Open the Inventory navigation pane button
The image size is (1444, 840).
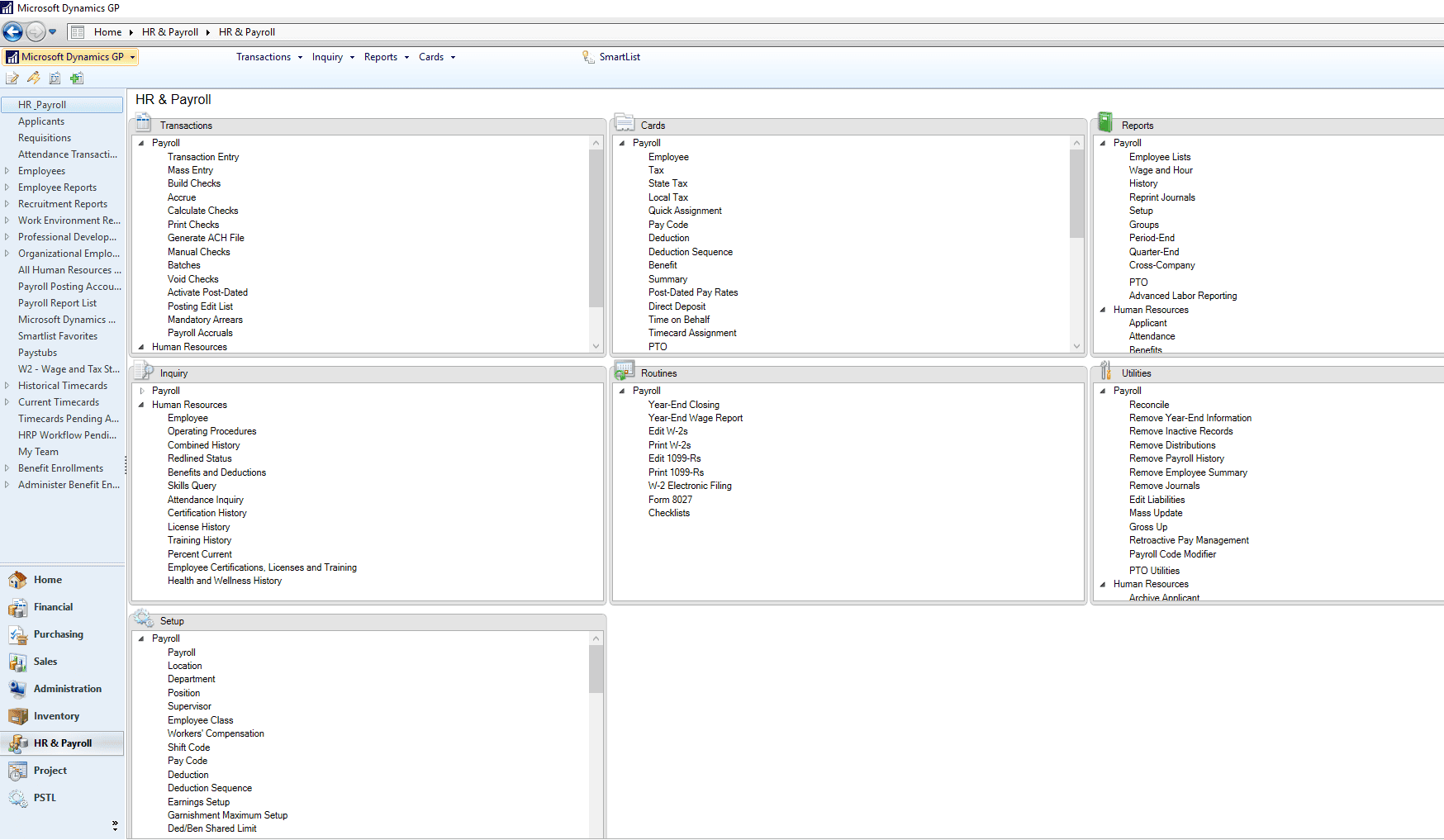pos(62,716)
